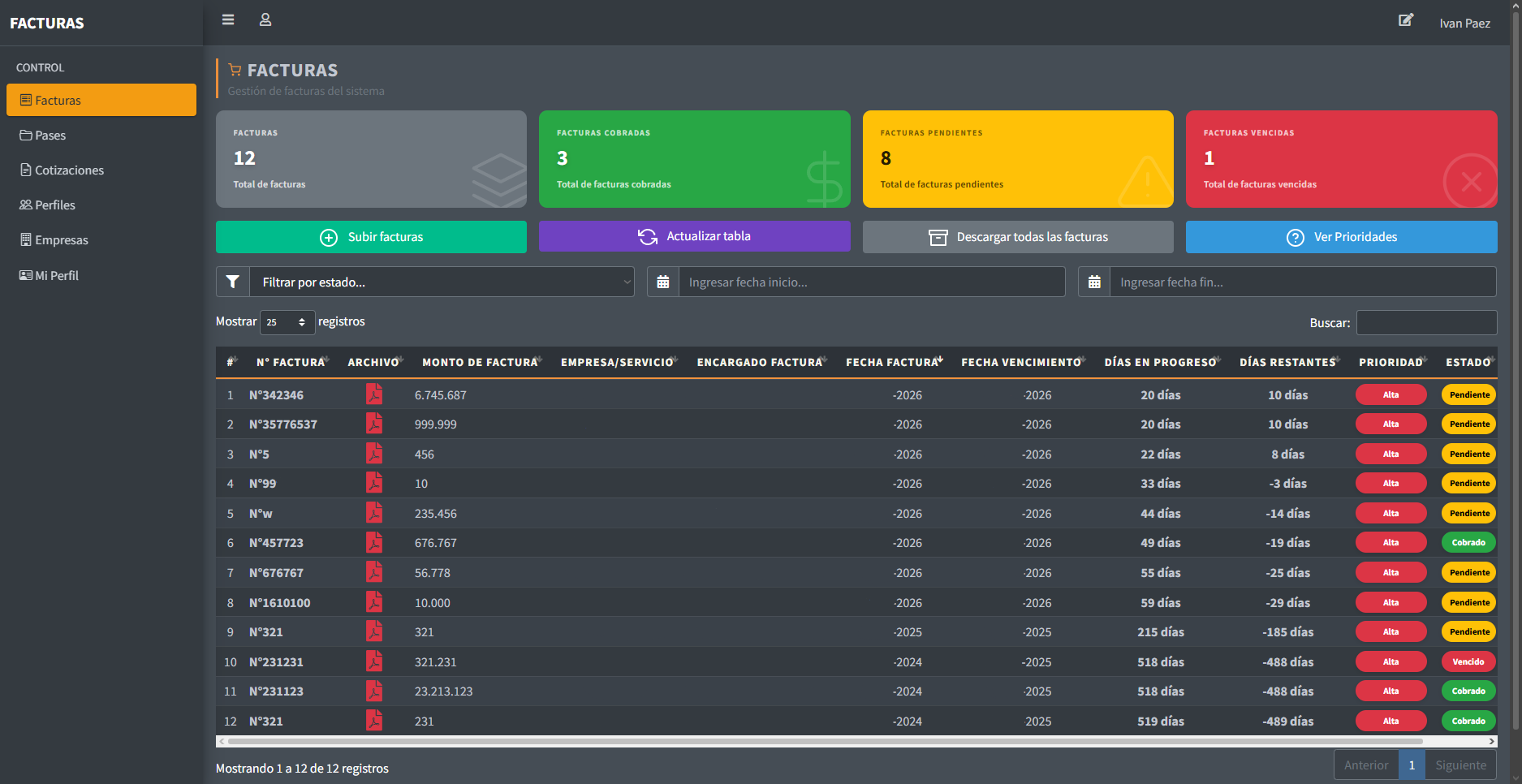Screen dimensions: 1522x784
Task: Click Ver Prioridades button
Action: [x=1341, y=237]
